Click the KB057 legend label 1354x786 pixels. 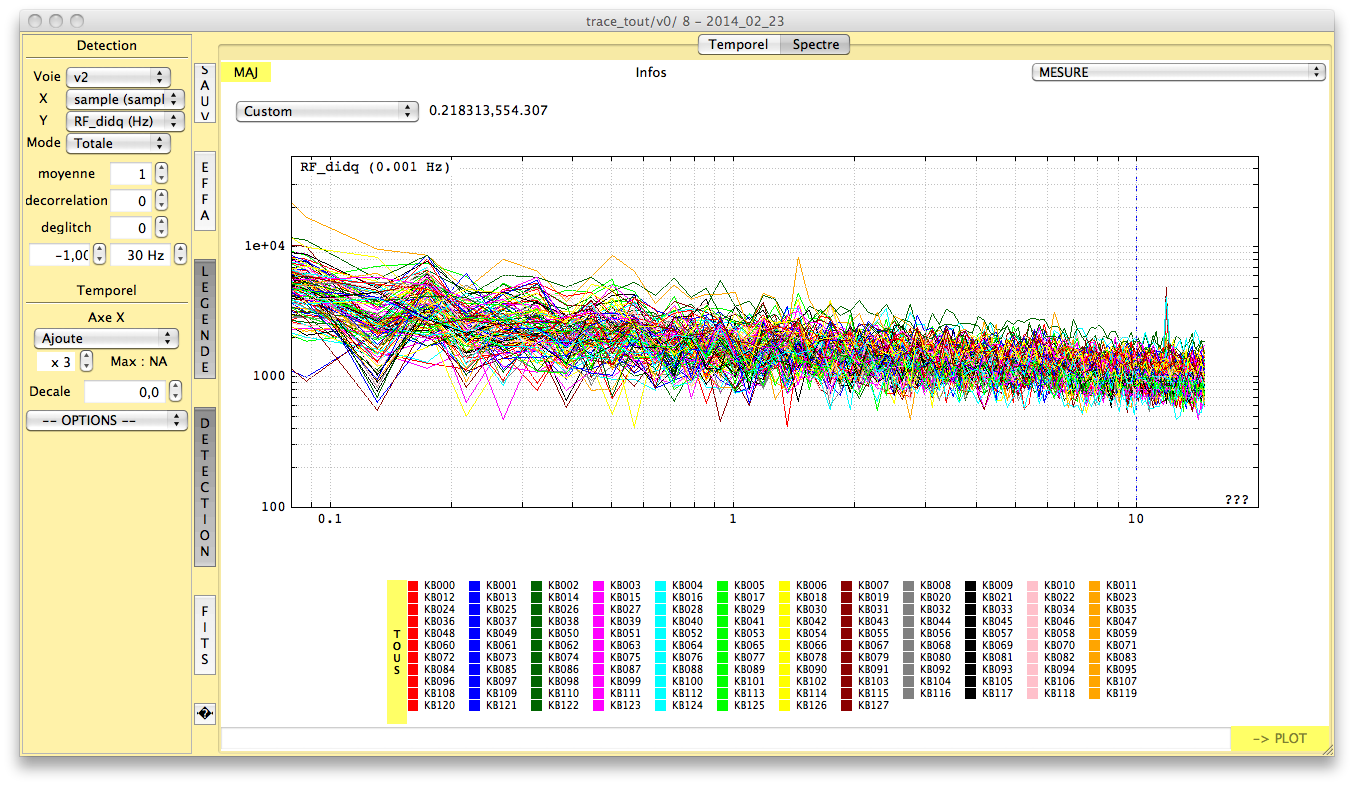pos(997,633)
